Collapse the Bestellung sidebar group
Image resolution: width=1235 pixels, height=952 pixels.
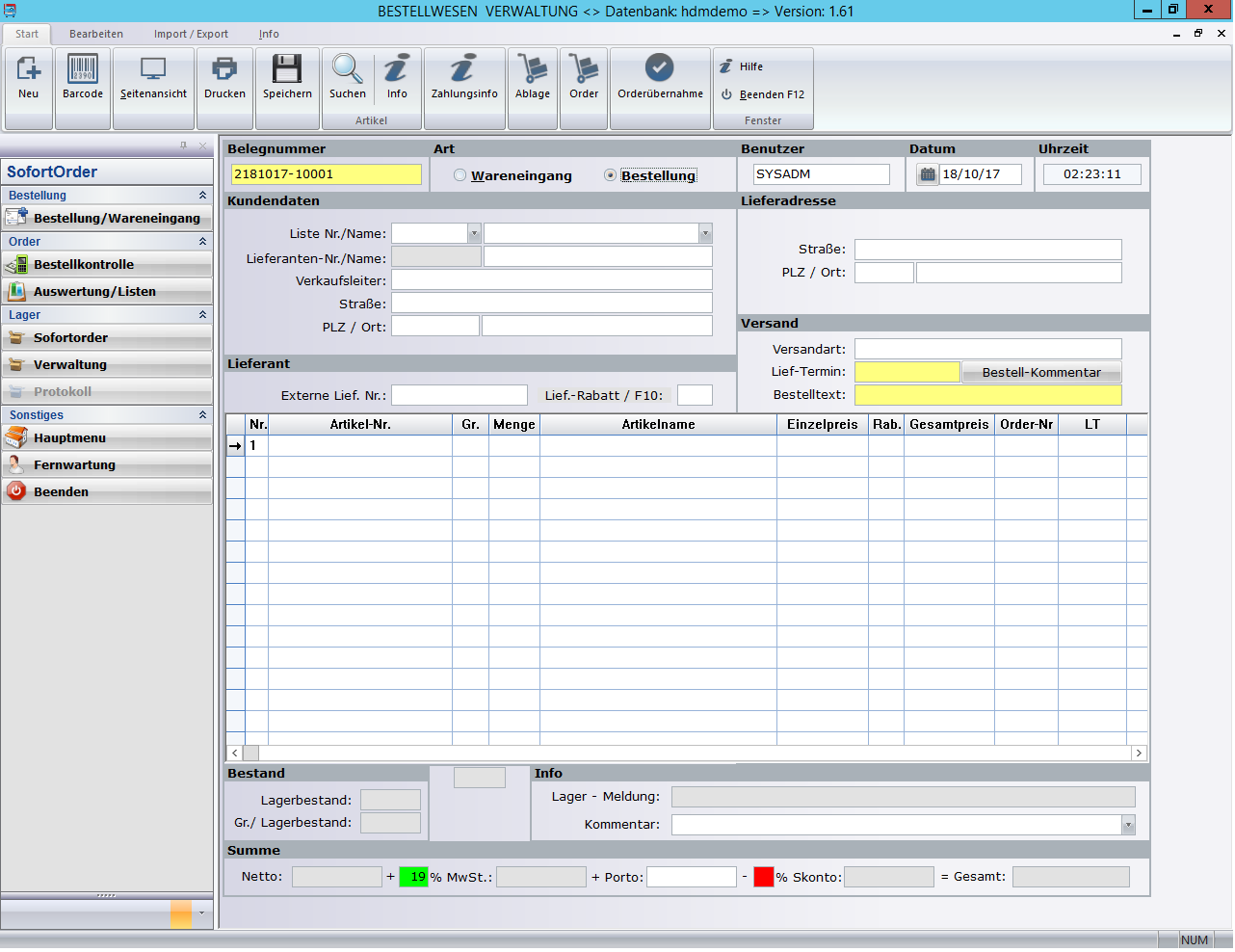pos(202,196)
